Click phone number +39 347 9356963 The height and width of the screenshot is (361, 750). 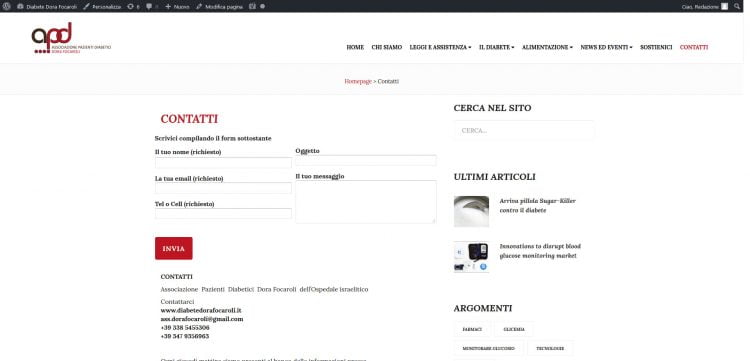coord(185,336)
